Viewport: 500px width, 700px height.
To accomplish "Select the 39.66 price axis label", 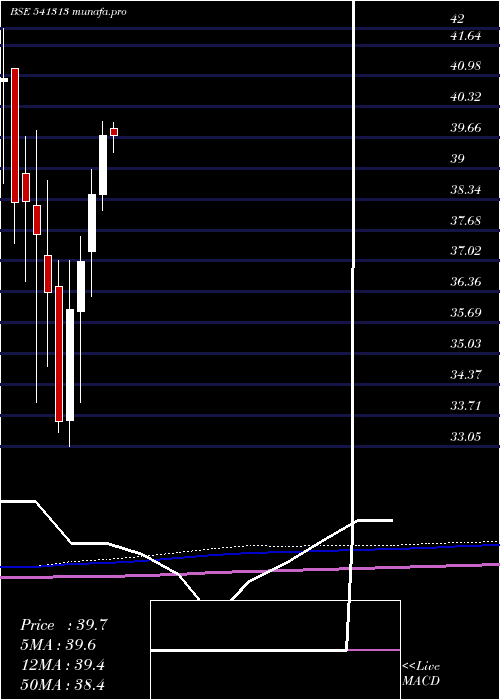I will 466,128.
